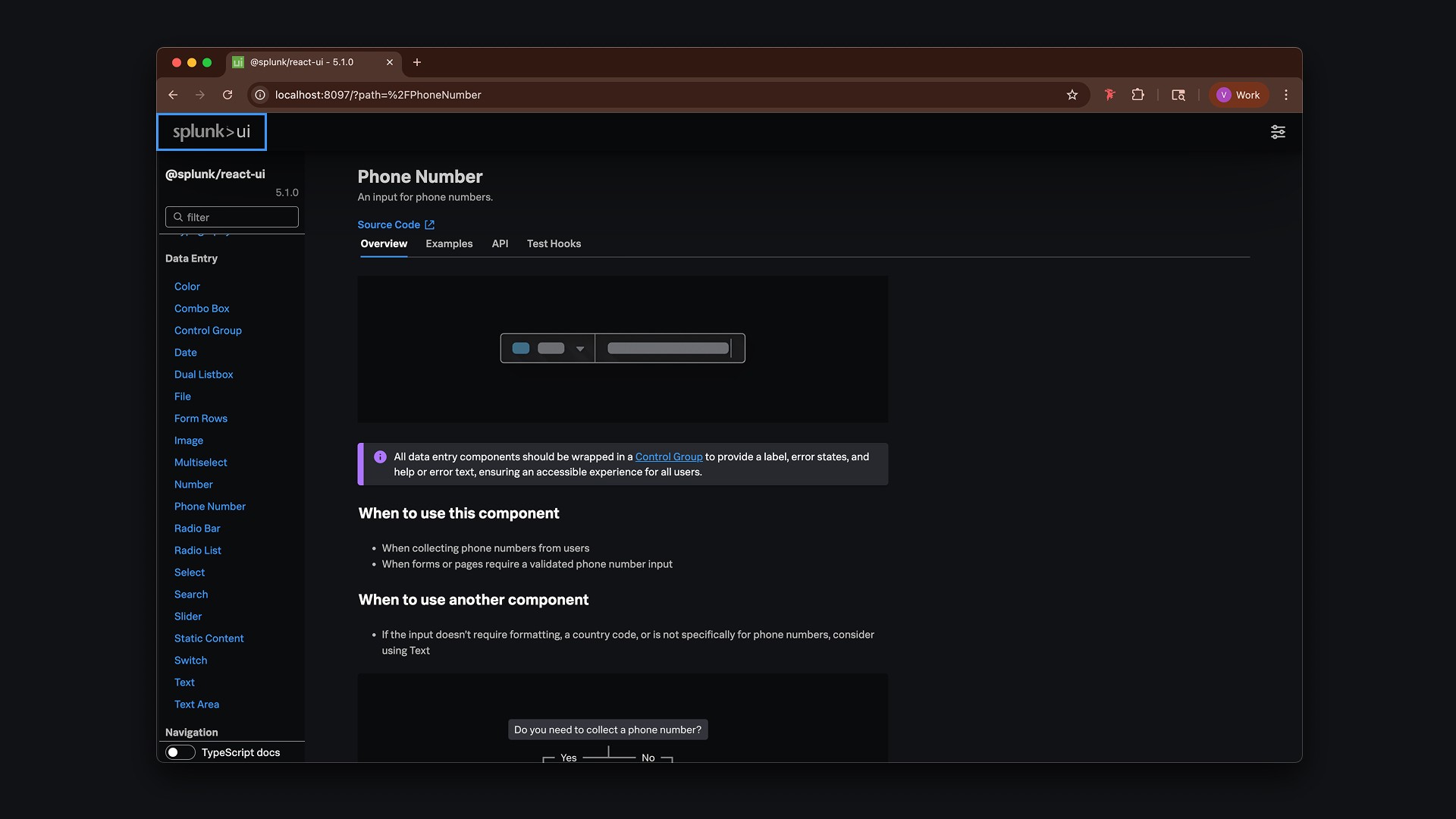This screenshot has height=819, width=1456.
Task: Click the splunk>ui logo
Action: [x=212, y=132]
